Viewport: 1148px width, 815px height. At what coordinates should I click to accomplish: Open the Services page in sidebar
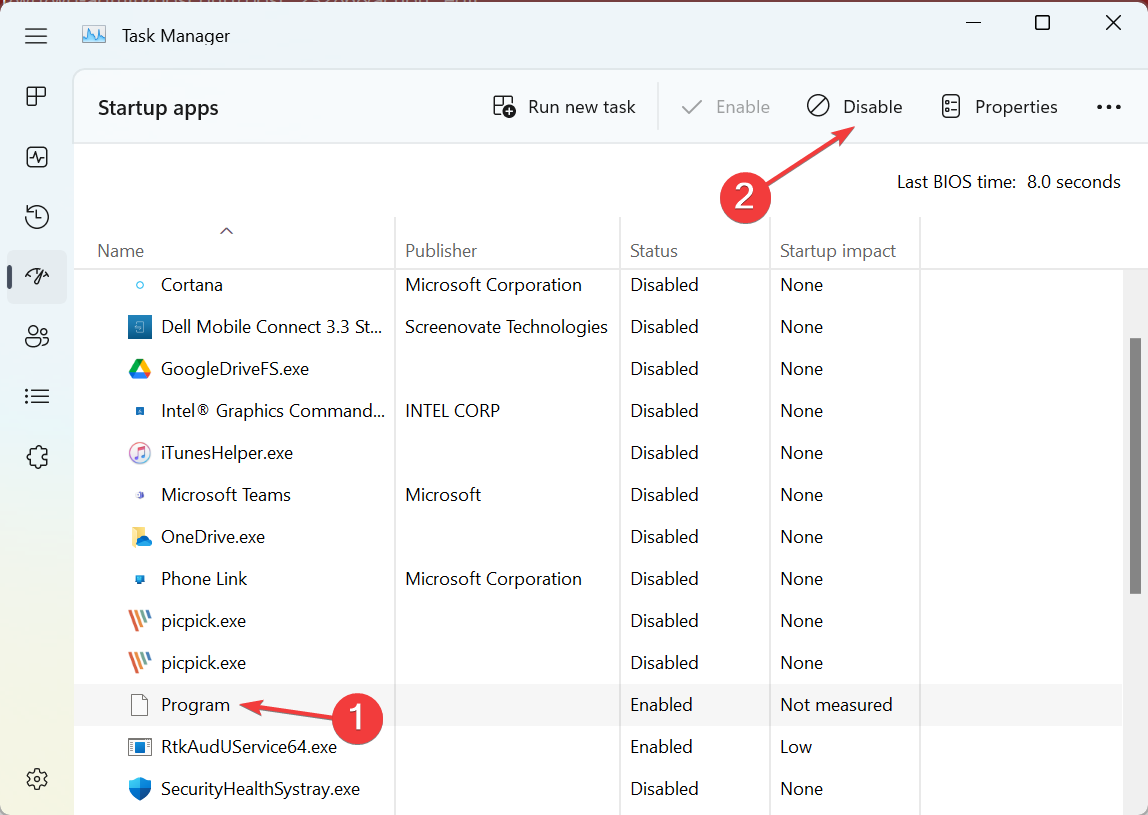(37, 457)
